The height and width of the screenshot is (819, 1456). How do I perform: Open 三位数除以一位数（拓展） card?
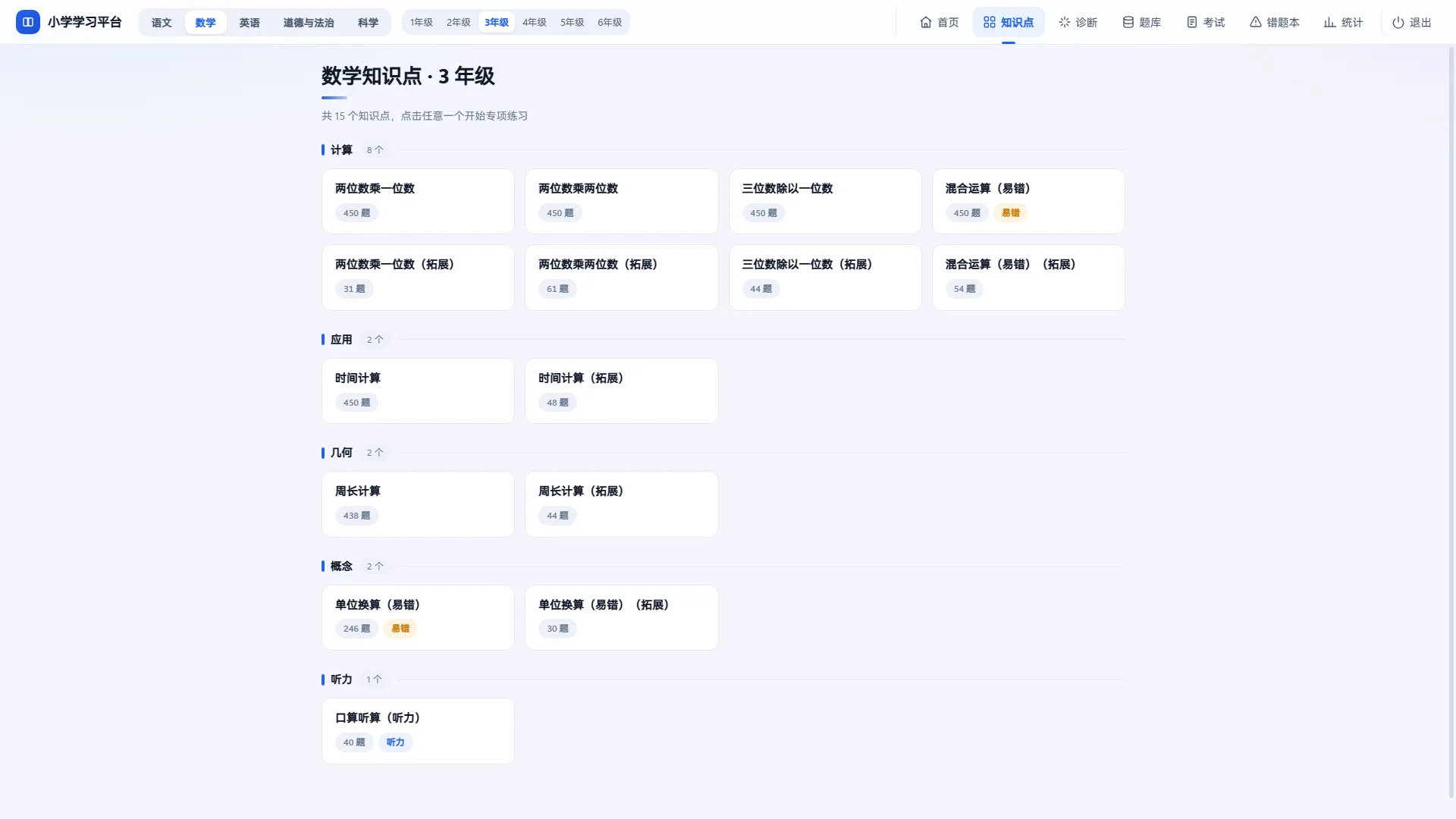pyautogui.click(x=825, y=277)
